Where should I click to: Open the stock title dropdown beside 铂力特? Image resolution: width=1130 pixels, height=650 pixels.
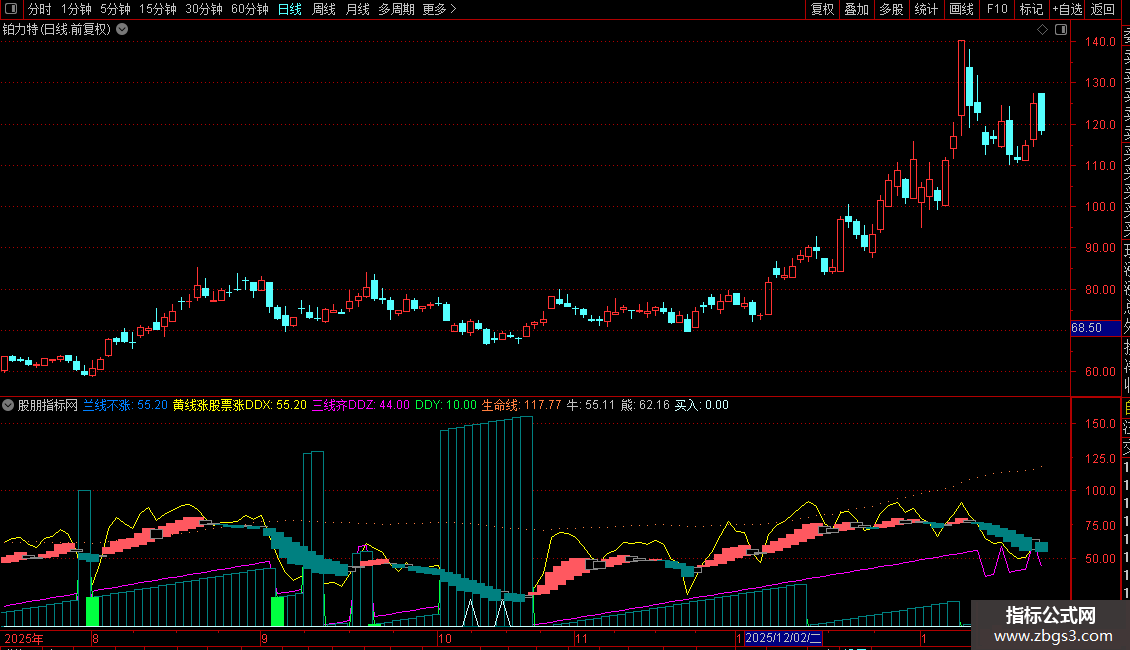(123, 30)
